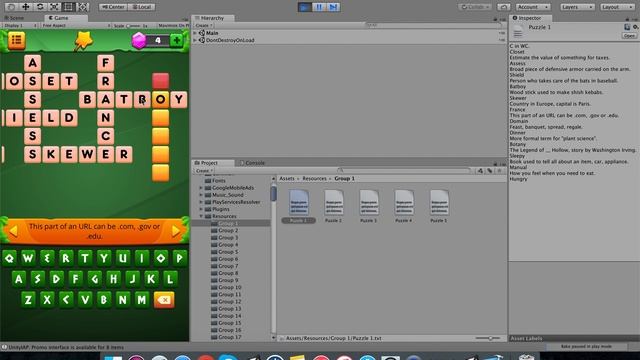Switch to the Console tab
The image size is (640, 360).
click(254, 163)
